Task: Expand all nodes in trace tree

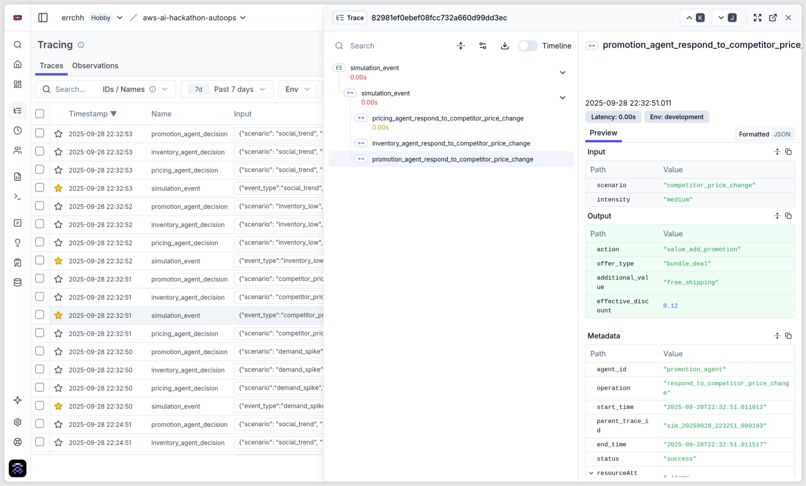Action: click(461, 46)
